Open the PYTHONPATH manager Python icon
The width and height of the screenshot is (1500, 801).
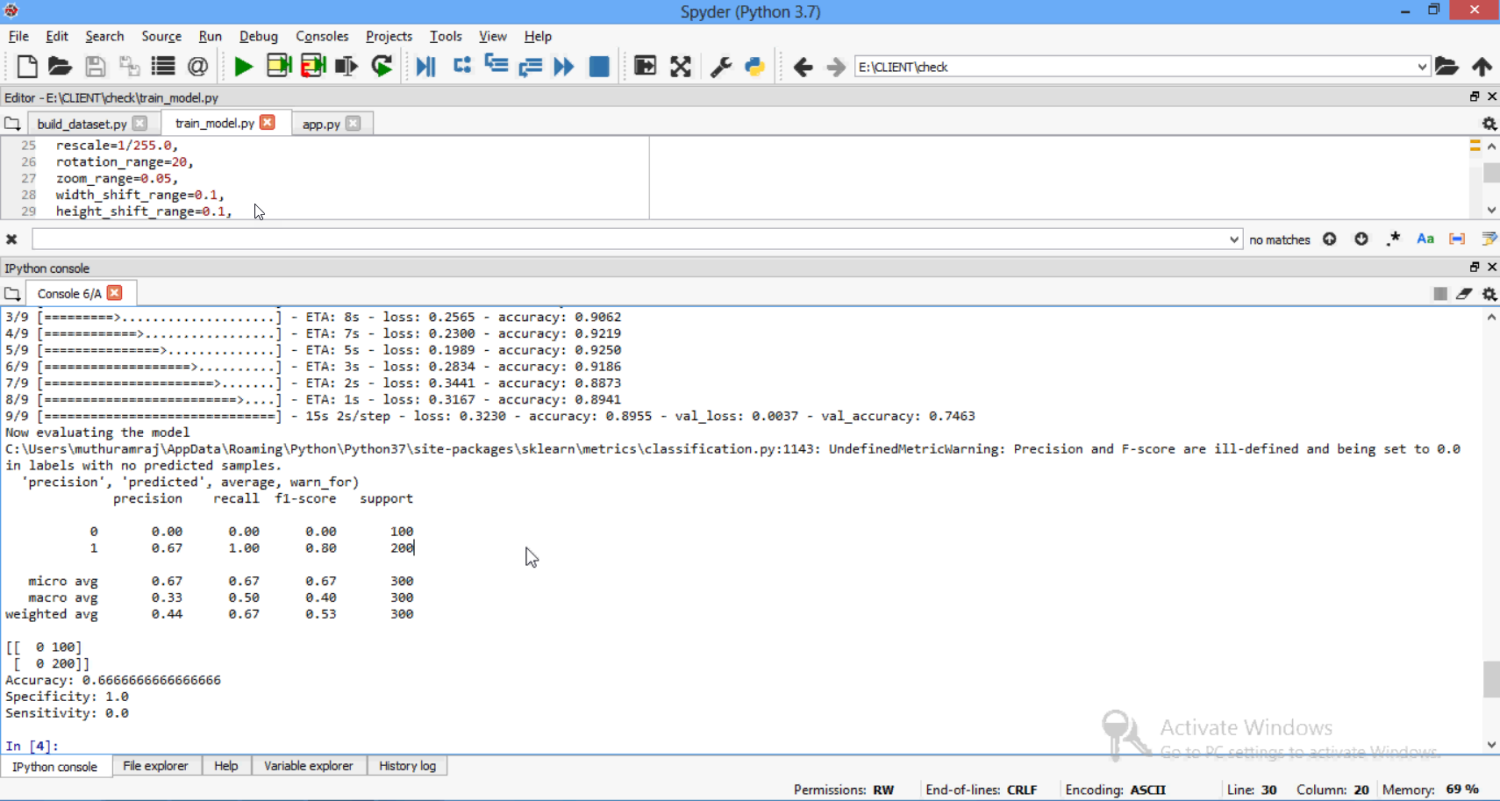click(755, 67)
